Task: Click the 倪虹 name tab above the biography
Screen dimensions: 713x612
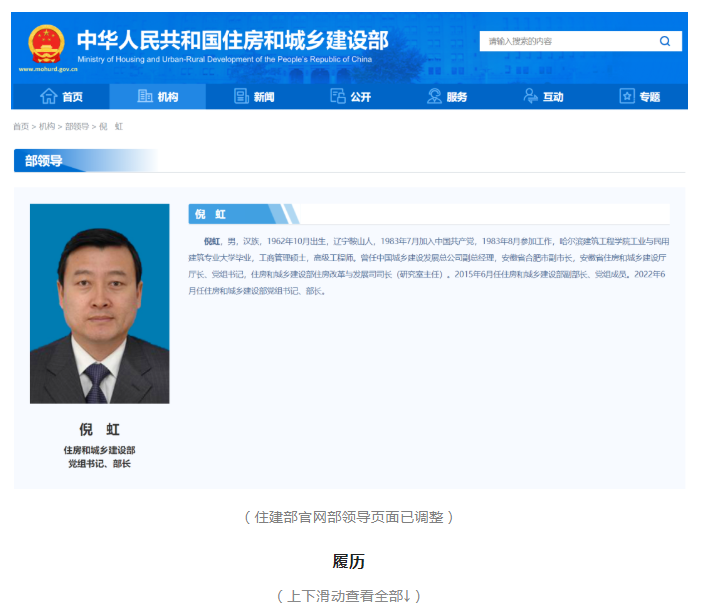Action: (214, 214)
